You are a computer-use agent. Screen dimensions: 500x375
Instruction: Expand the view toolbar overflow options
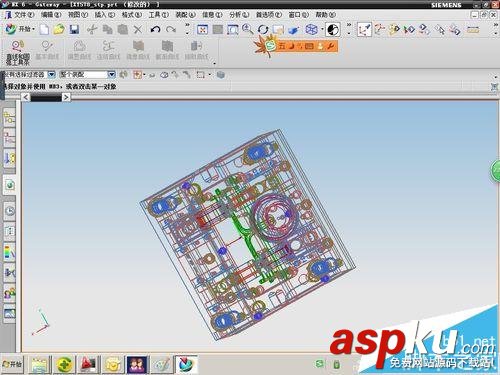point(349,29)
